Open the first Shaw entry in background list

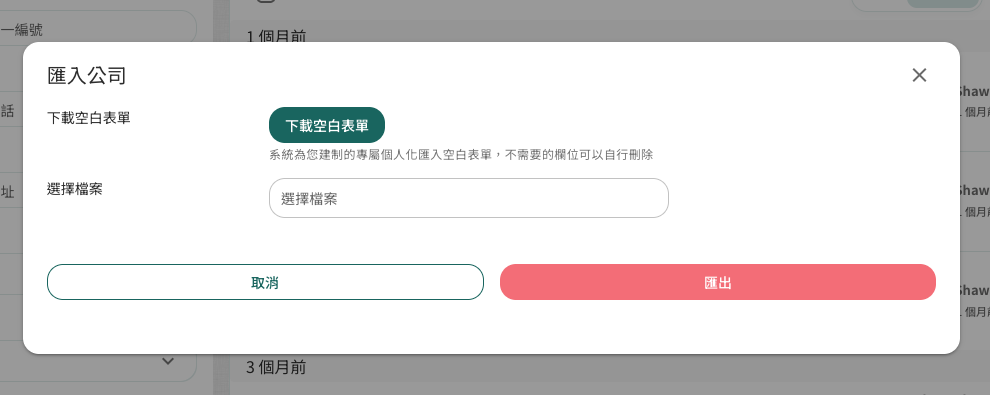pyautogui.click(x=974, y=101)
